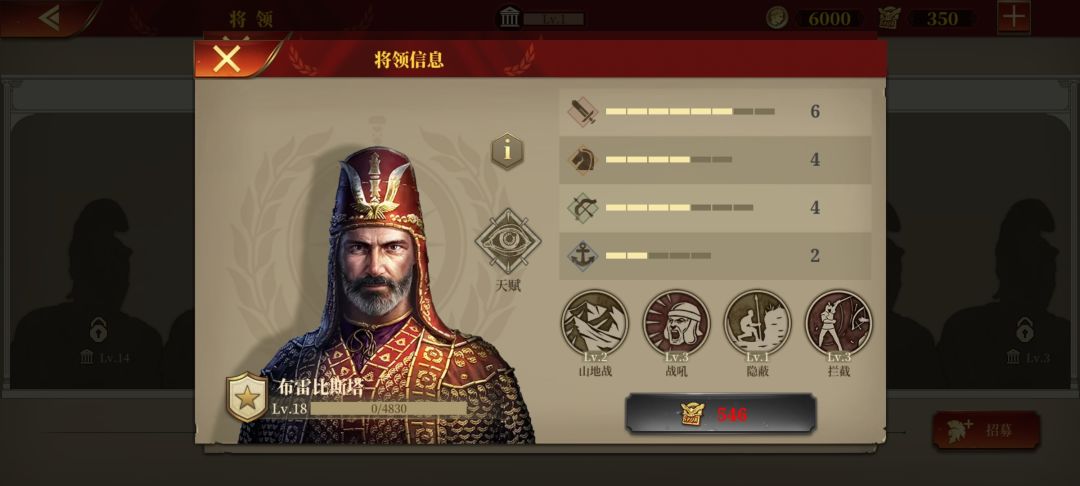Click the Lv.18 experience progress bar
This screenshot has height=486, width=1080.
pos(388,409)
